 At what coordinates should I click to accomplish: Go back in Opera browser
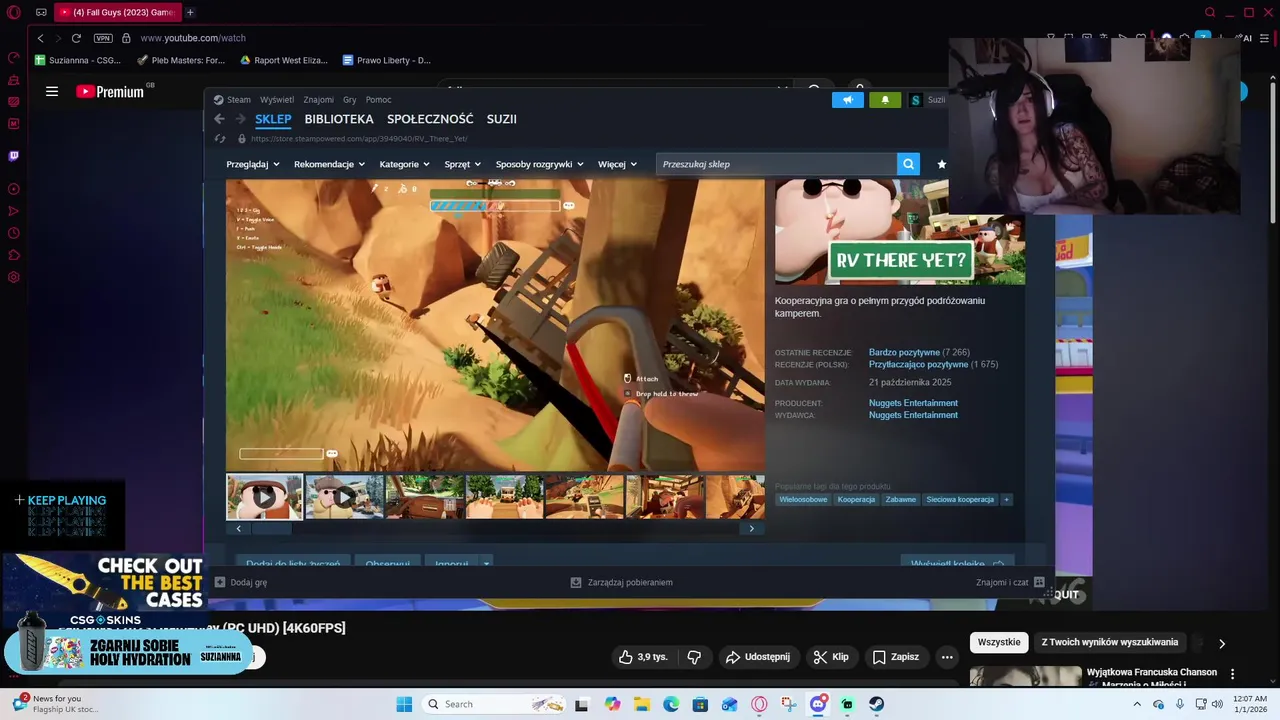40,38
